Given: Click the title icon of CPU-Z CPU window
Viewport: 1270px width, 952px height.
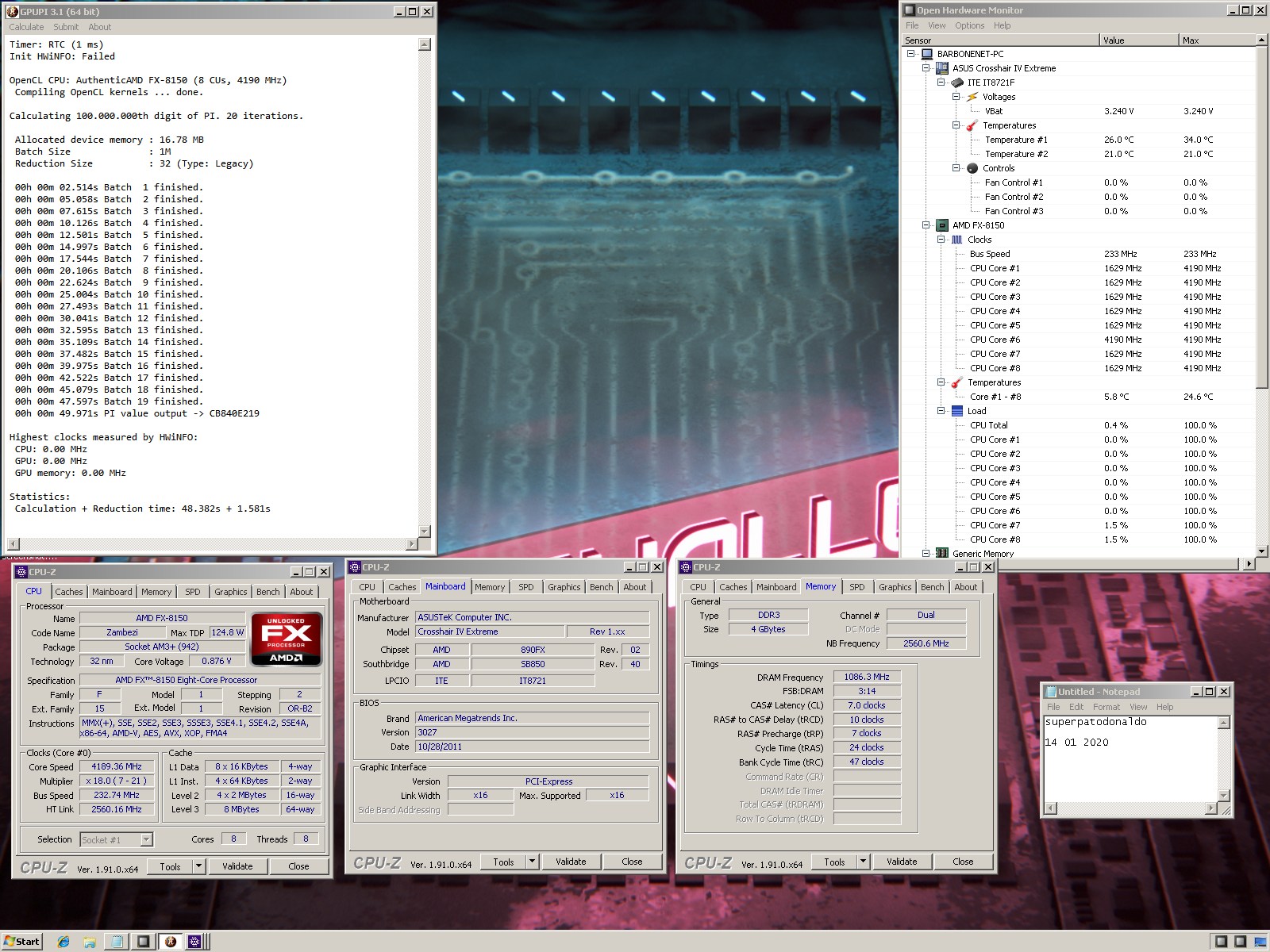Looking at the screenshot, I should click(x=21, y=572).
